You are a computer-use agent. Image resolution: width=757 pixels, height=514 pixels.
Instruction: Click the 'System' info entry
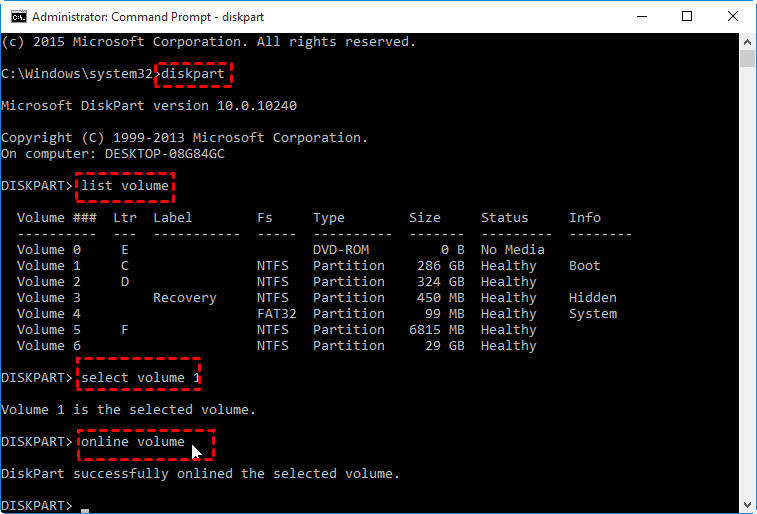tap(593, 314)
